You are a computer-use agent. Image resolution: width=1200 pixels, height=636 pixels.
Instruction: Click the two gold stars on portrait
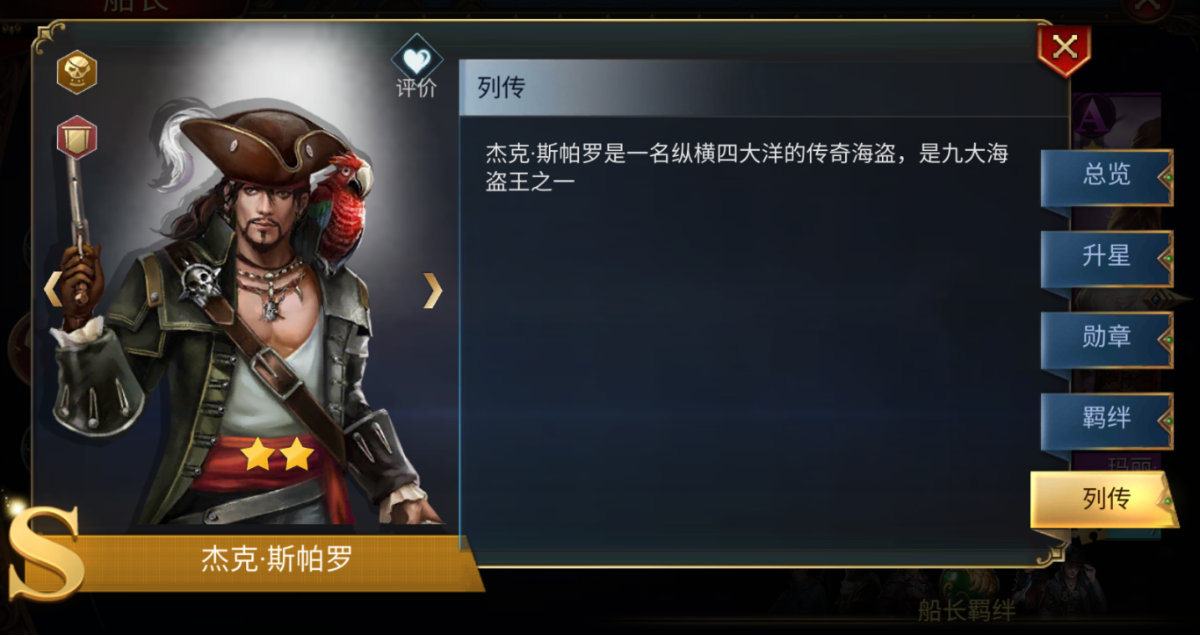tap(276, 455)
